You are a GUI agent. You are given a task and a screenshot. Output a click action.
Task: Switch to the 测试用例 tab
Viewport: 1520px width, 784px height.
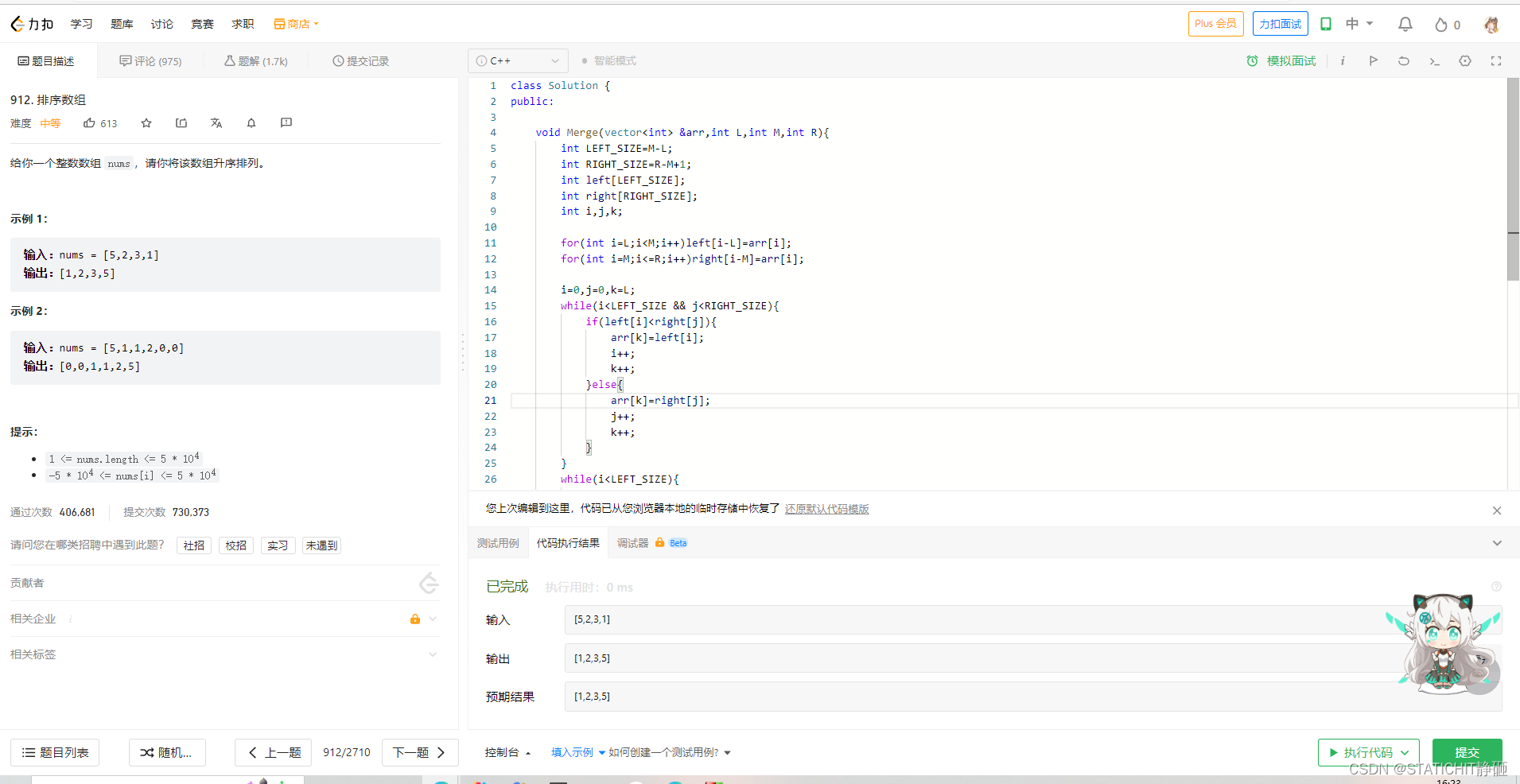(498, 543)
